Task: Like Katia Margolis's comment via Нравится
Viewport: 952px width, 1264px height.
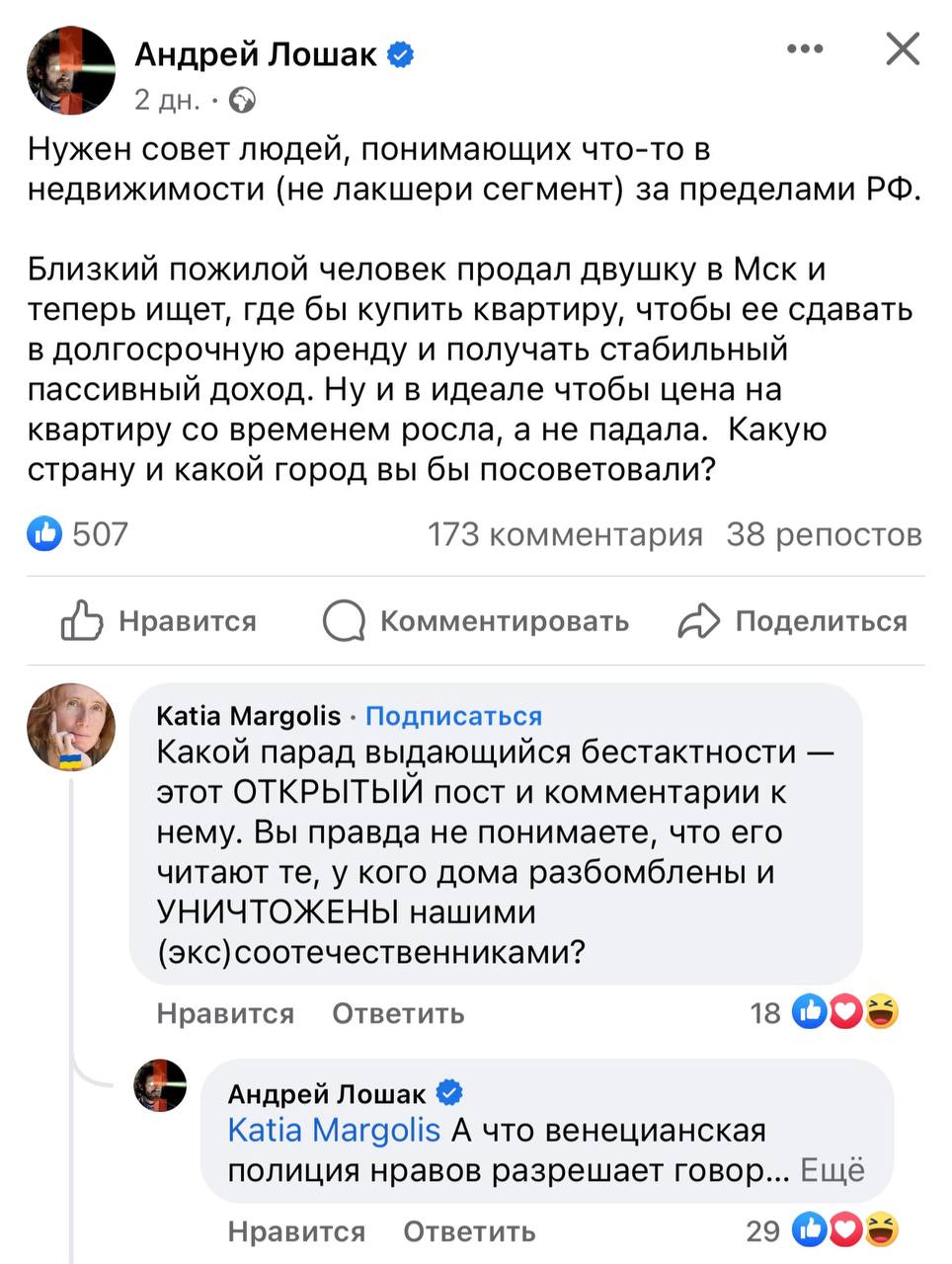Action: [x=225, y=1013]
